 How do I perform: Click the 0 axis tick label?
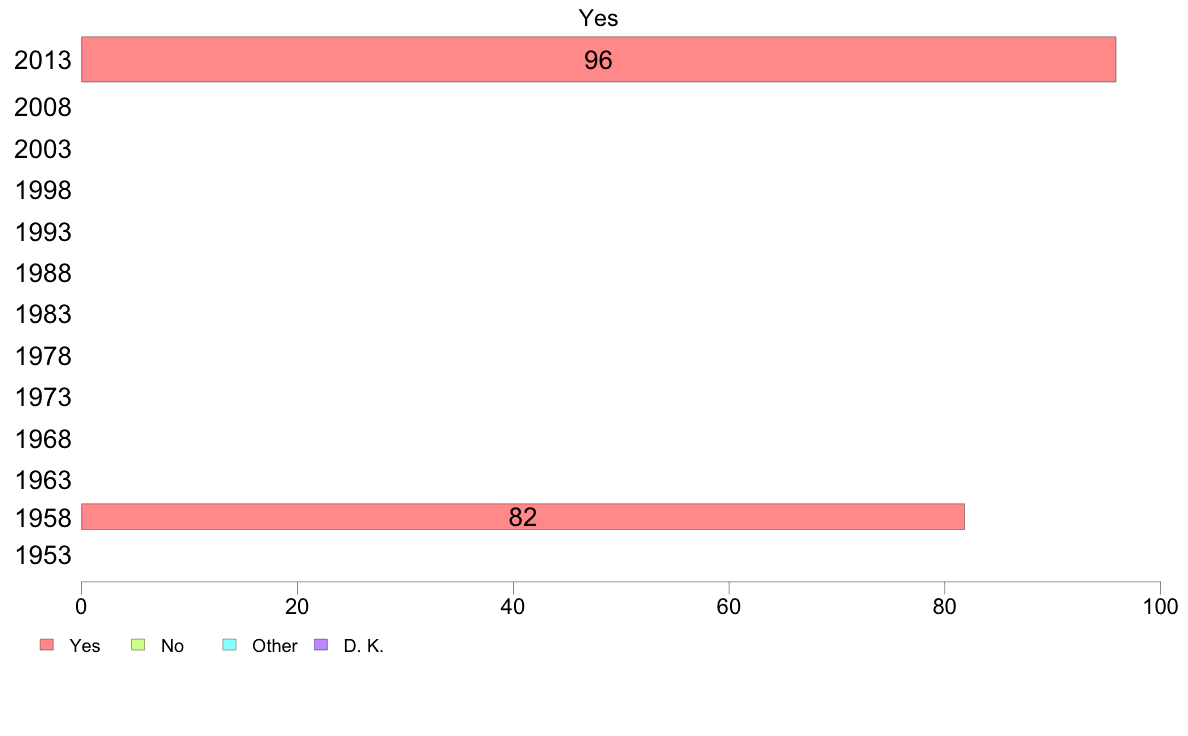pyautogui.click(x=81, y=606)
